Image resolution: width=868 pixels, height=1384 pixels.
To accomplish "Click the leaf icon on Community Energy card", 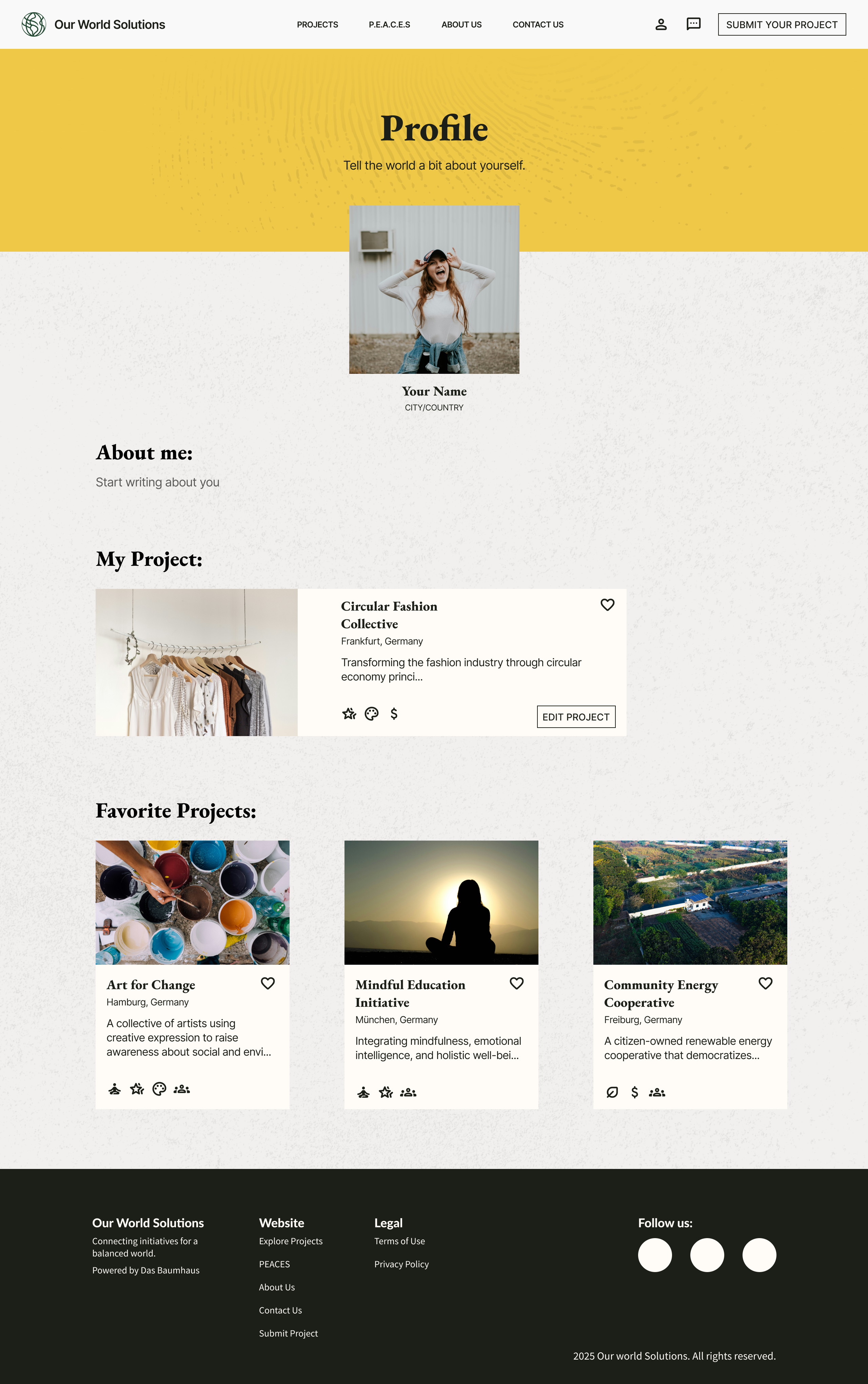I will (x=612, y=1092).
